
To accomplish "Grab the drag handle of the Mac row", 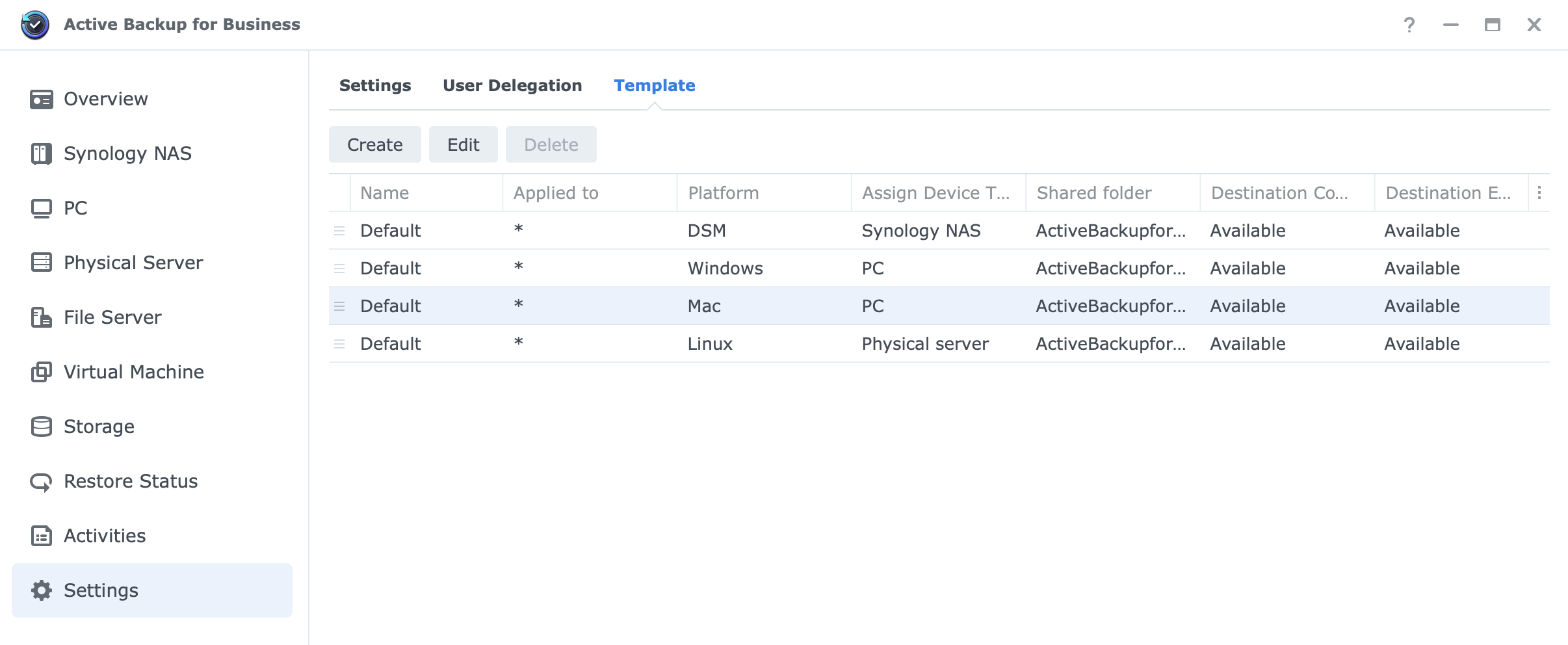I will point(339,306).
